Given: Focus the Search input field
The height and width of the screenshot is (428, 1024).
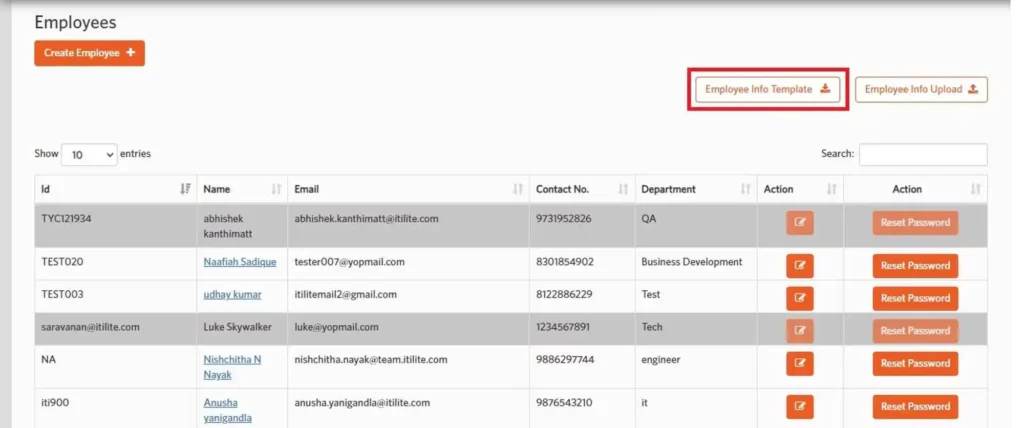Looking at the screenshot, I should [x=923, y=154].
